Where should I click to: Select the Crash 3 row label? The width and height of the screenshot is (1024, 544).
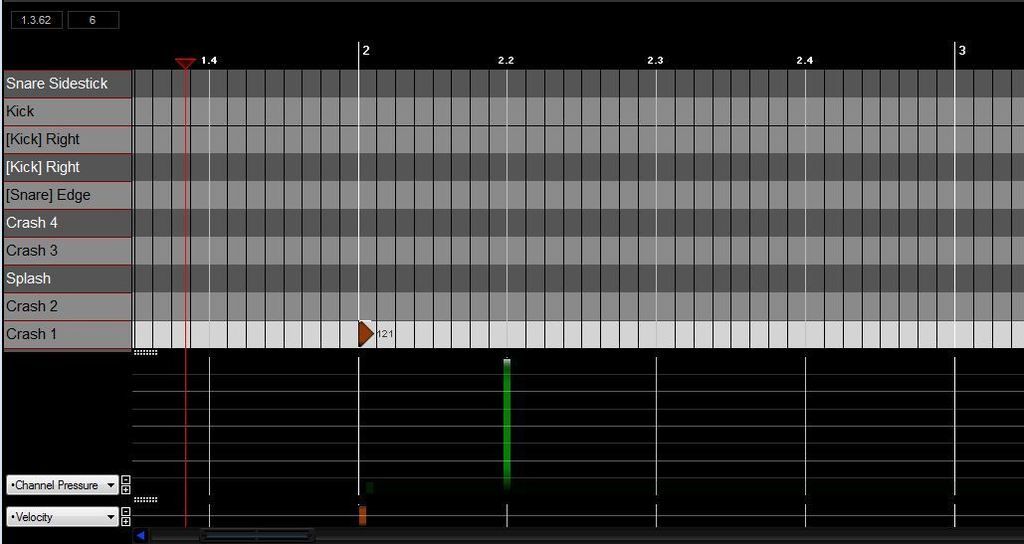coord(68,251)
